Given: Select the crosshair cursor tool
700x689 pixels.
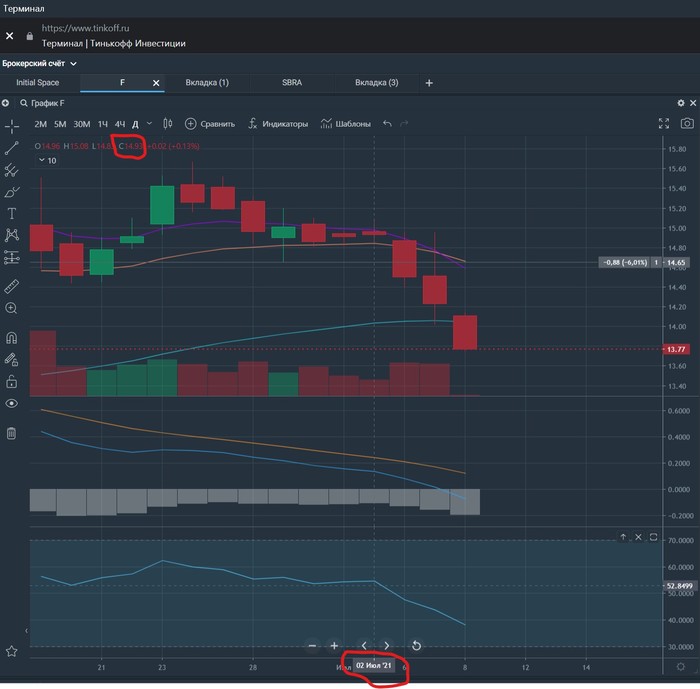Looking at the screenshot, I should (x=12, y=125).
